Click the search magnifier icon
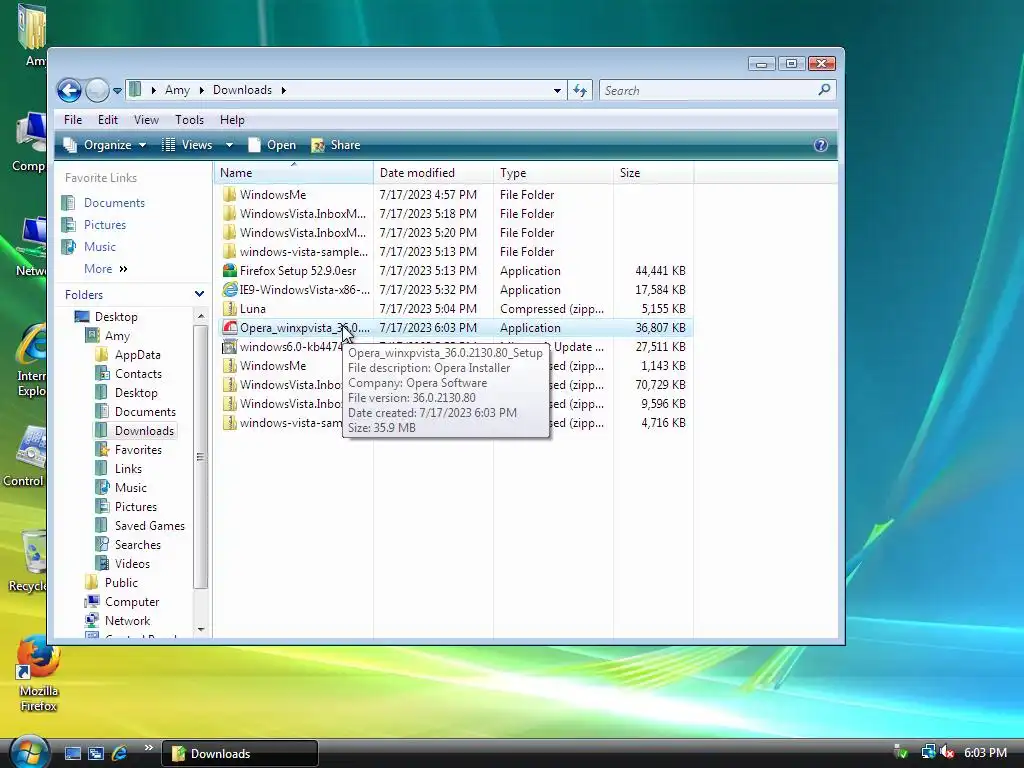The width and height of the screenshot is (1024, 768). tap(824, 89)
